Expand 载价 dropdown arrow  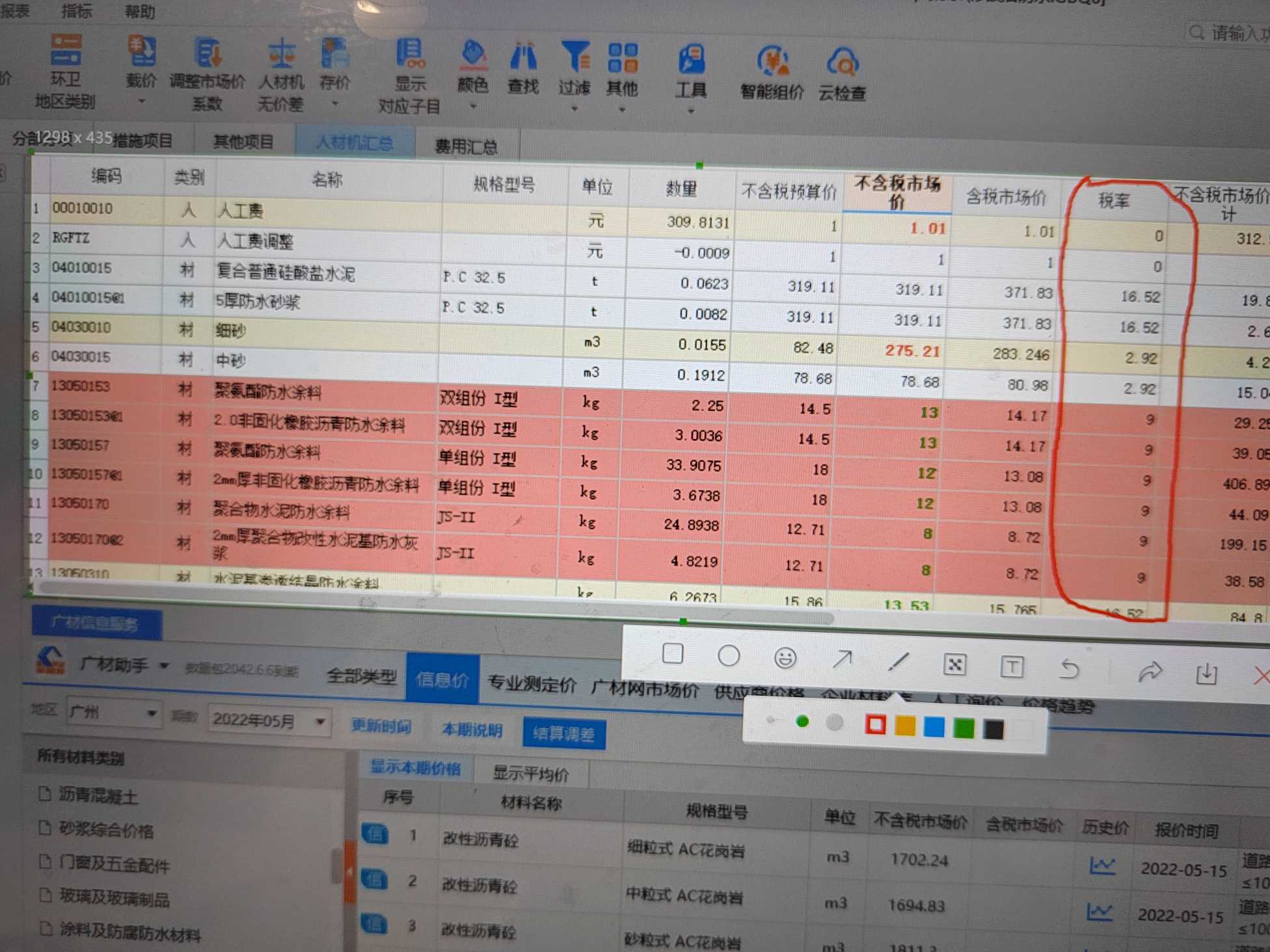point(141,101)
